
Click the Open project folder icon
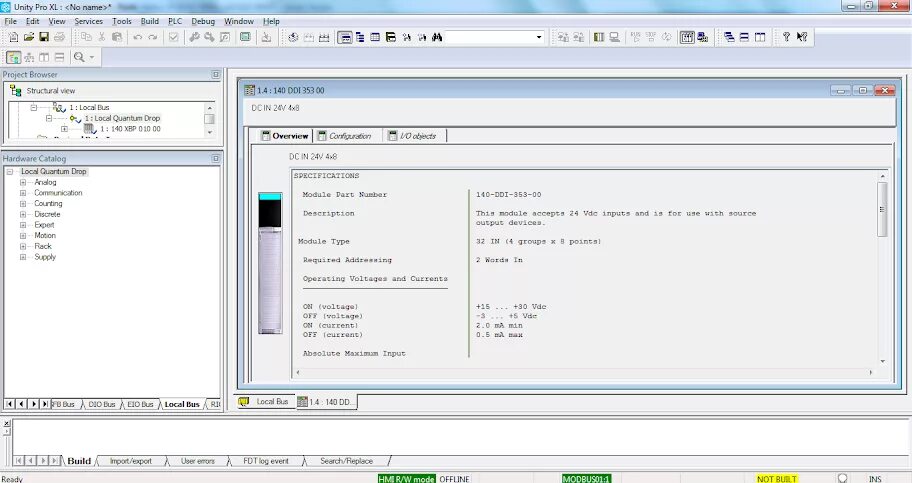pos(28,37)
